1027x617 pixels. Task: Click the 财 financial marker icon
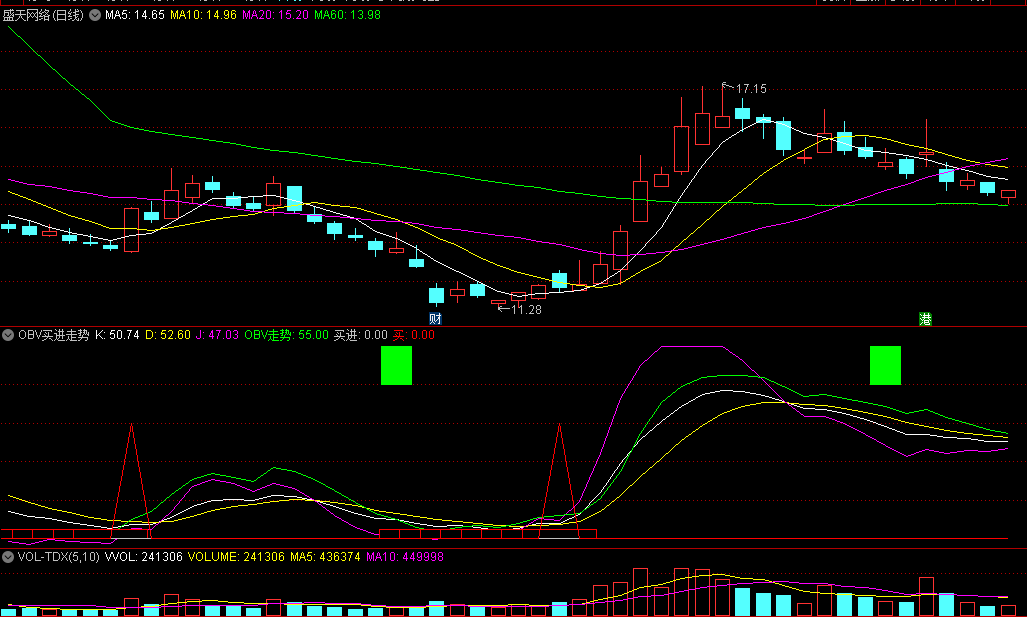point(436,319)
